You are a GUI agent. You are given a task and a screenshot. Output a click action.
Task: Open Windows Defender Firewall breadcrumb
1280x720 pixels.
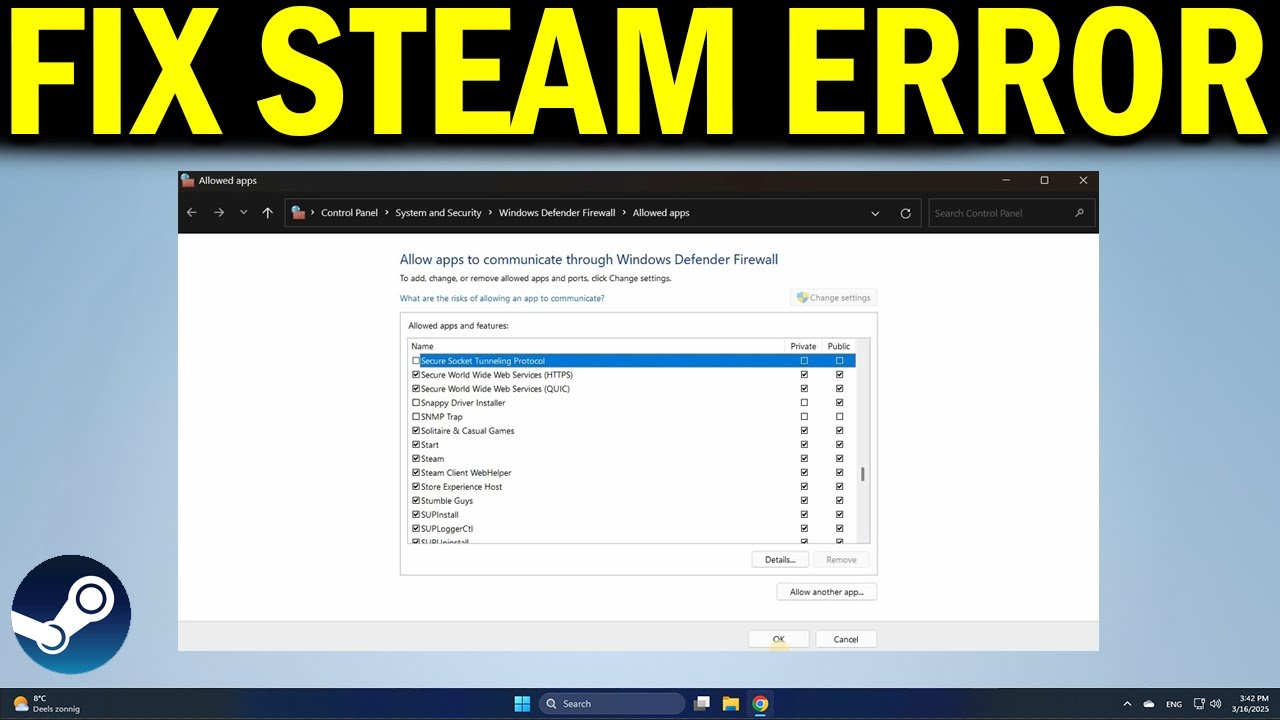click(x=557, y=213)
